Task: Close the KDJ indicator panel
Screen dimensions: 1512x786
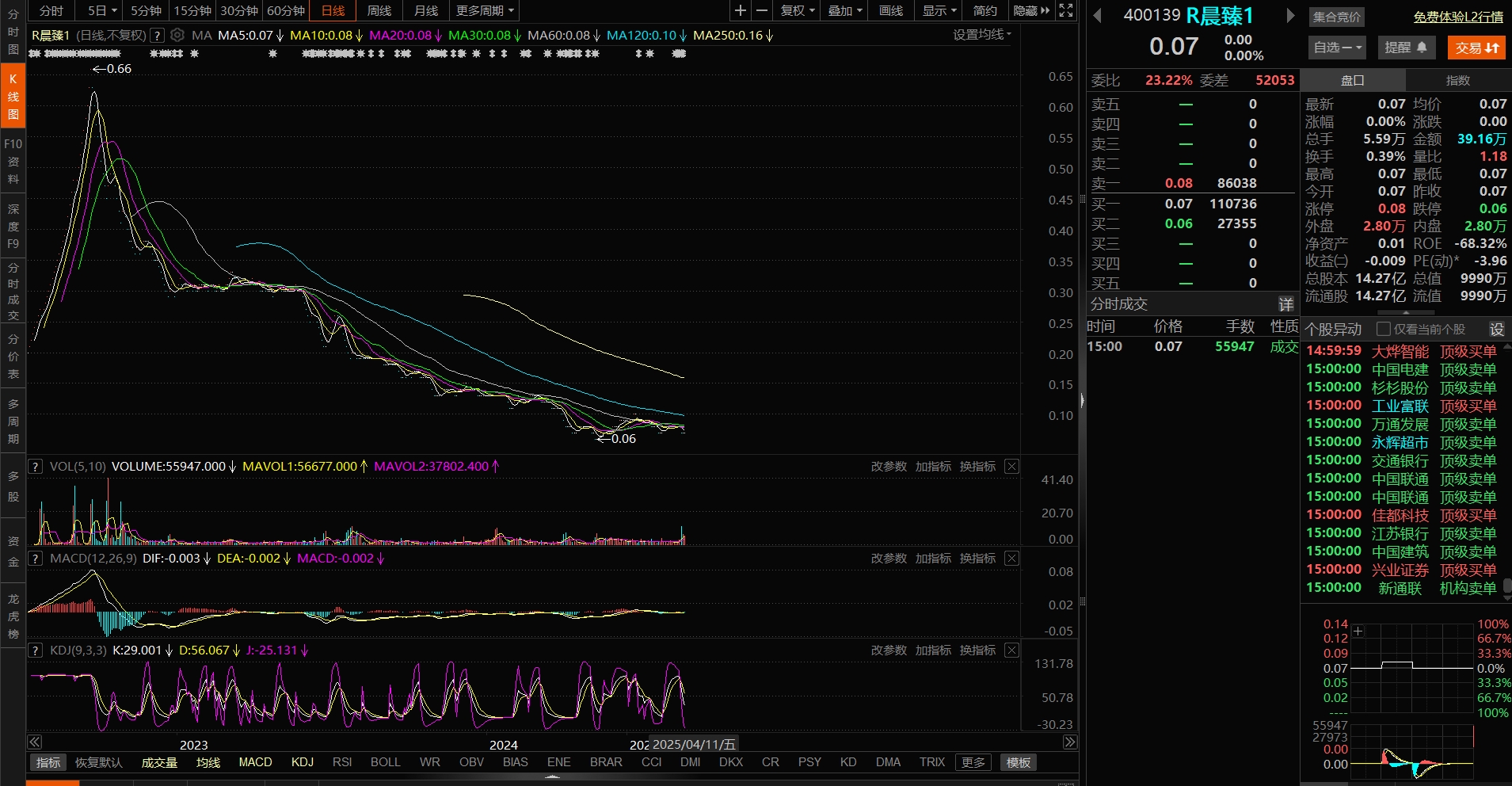Action: coord(1011,651)
